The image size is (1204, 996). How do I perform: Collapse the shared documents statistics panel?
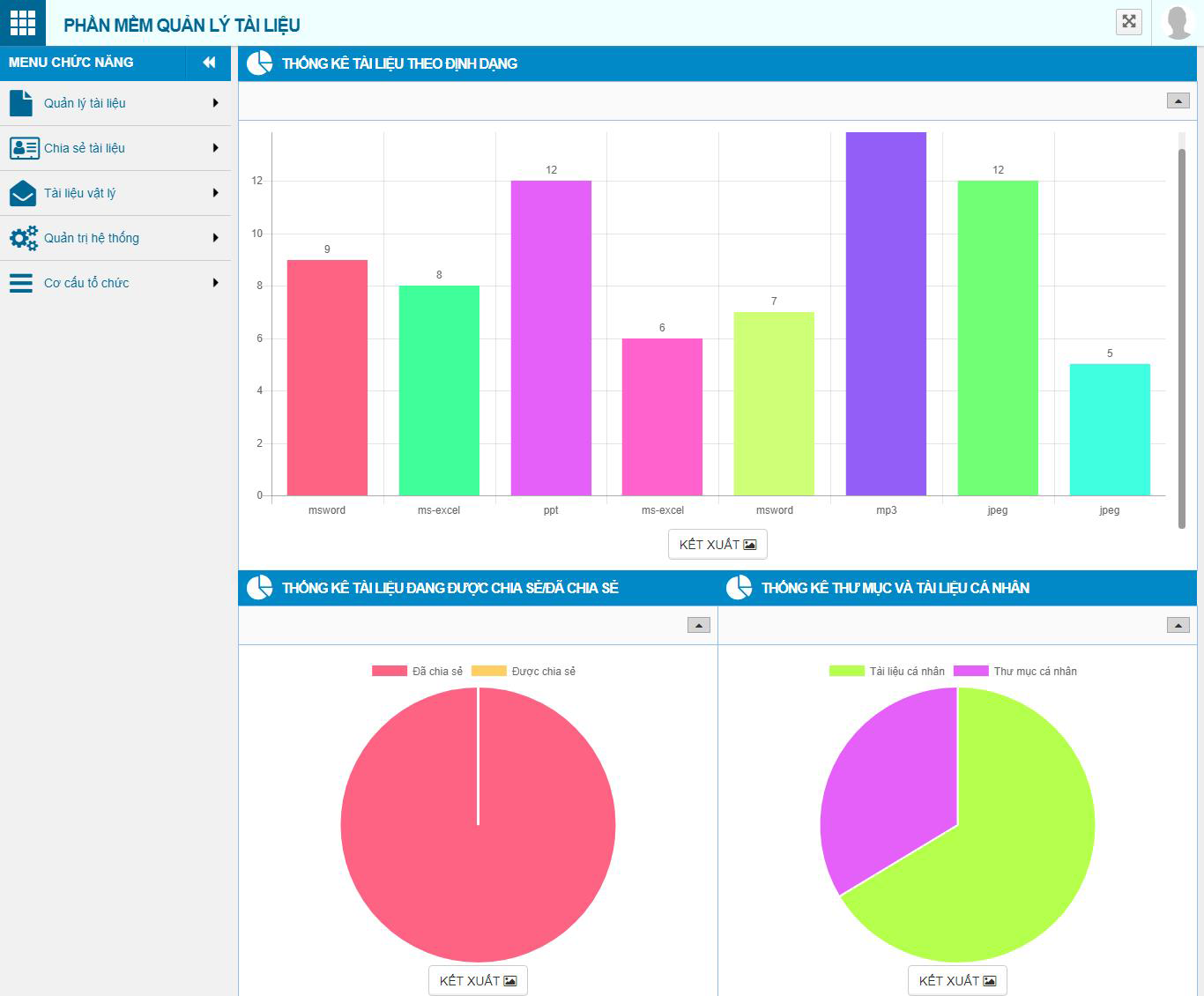pyautogui.click(x=698, y=626)
